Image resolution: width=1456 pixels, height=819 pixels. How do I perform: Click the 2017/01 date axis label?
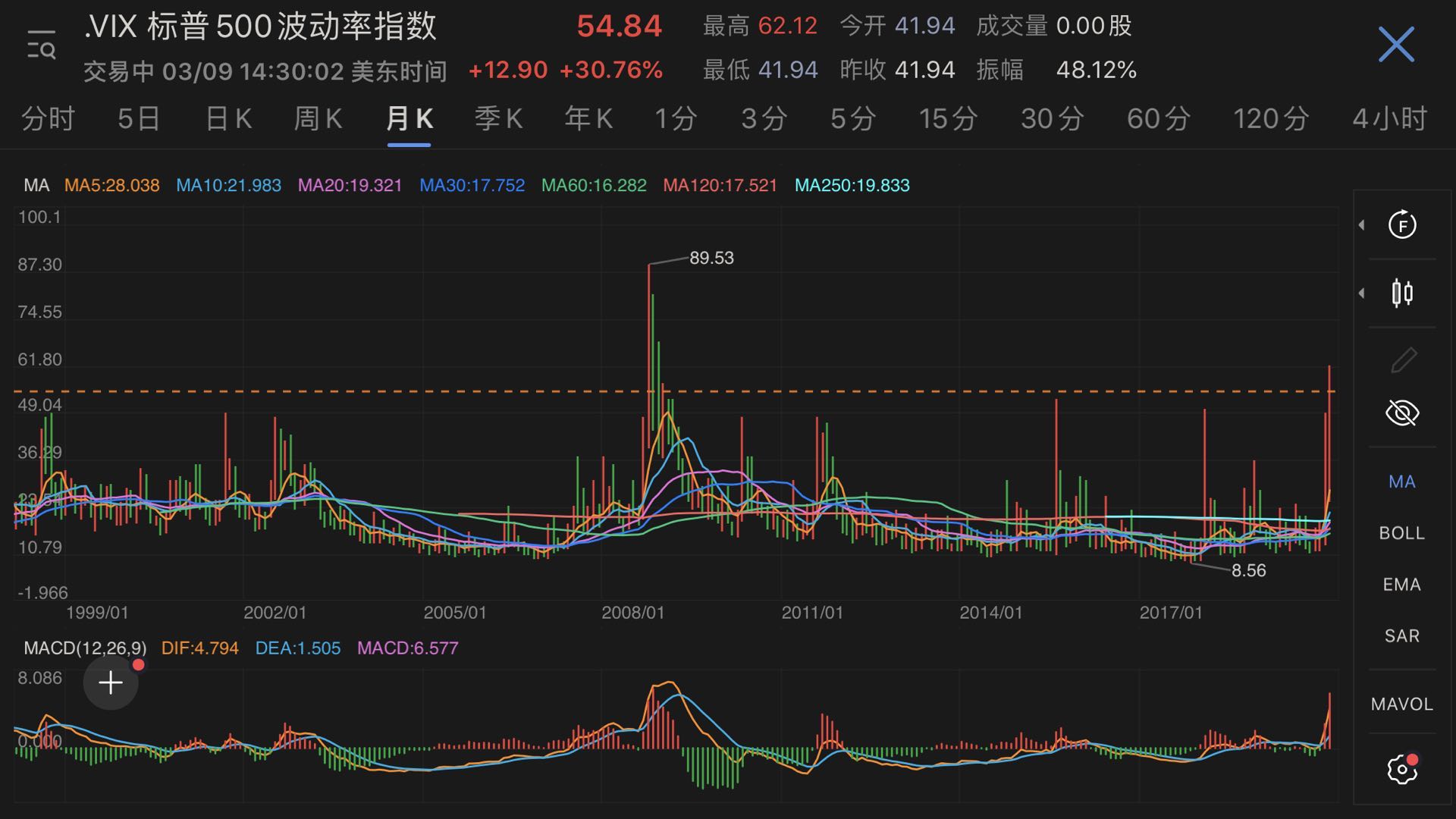coord(1171,613)
